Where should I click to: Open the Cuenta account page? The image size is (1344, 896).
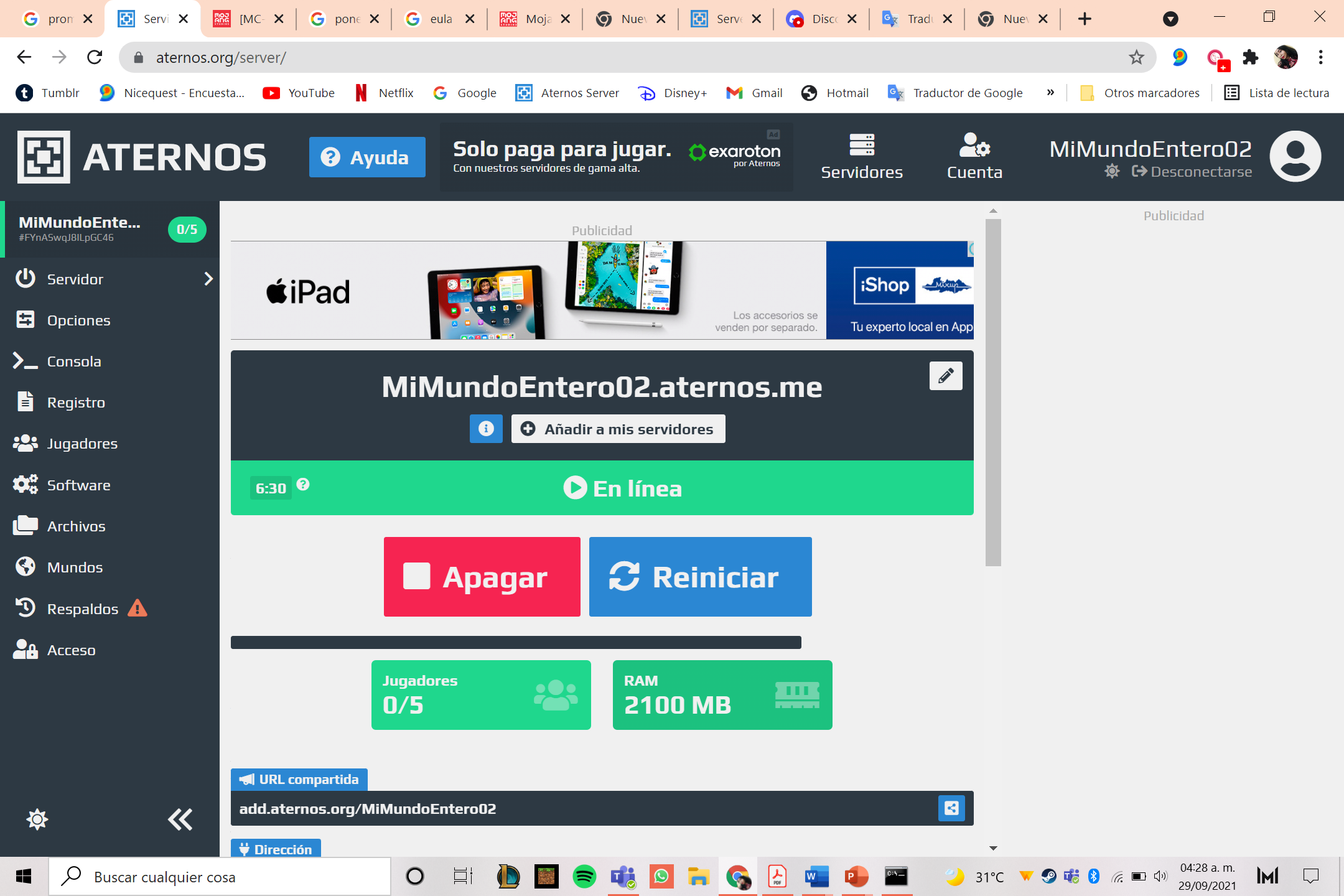[974, 157]
